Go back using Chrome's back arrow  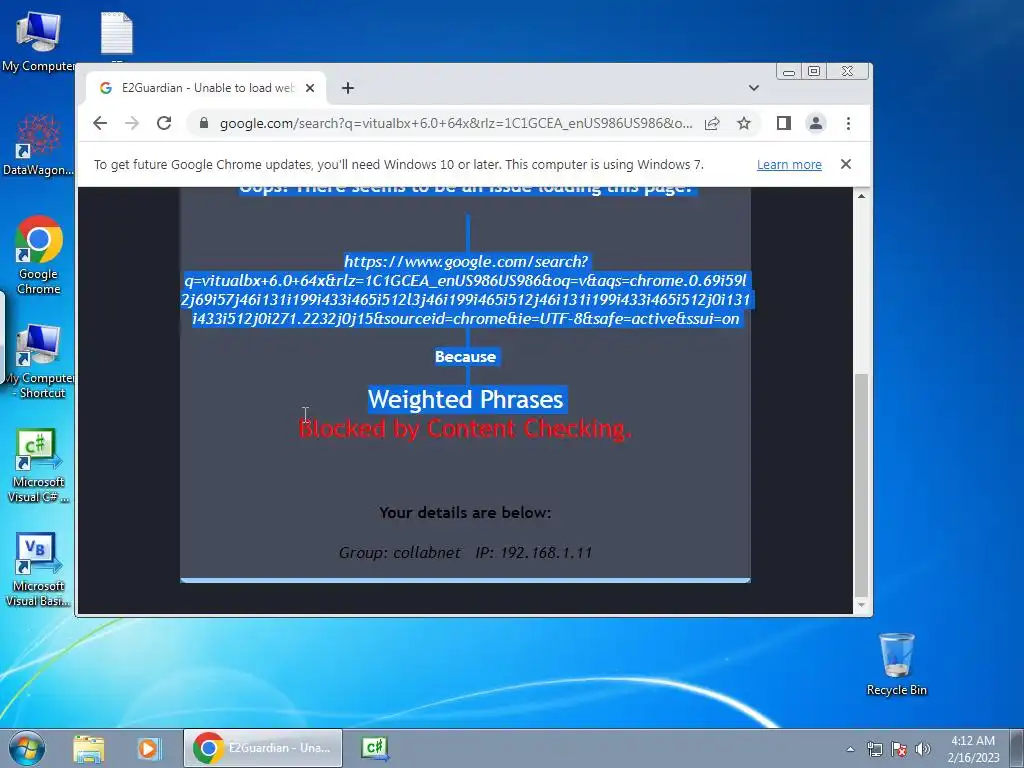[x=100, y=123]
